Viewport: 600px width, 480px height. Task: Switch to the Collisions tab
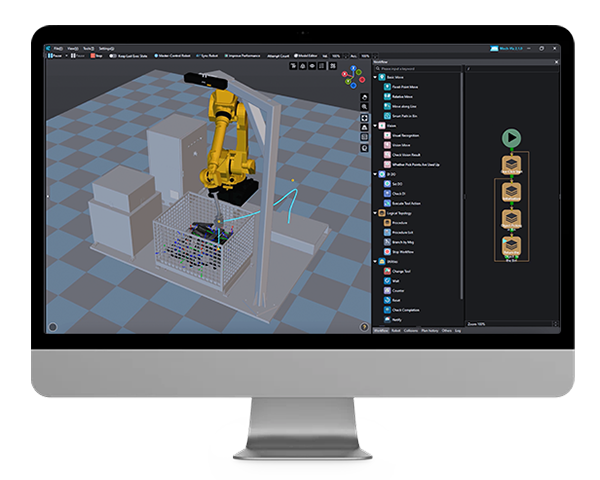(413, 329)
